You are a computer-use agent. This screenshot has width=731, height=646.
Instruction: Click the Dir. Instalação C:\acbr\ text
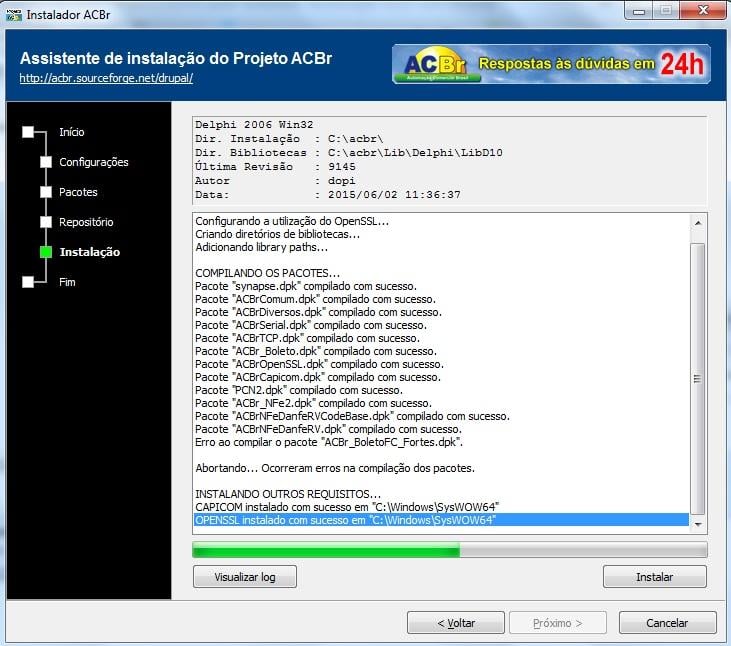[289, 138]
